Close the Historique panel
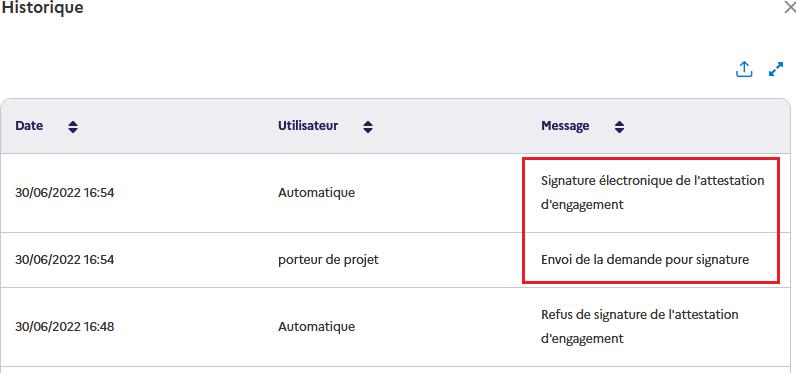Screen dimensions: 796x373 tap(790, 8)
